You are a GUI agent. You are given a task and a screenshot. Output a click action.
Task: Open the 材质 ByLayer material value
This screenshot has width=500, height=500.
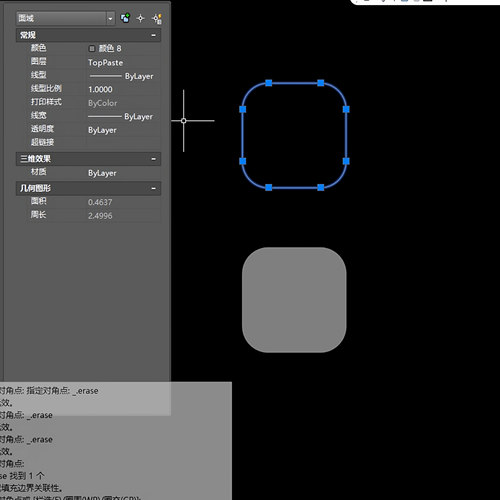(x=102, y=173)
